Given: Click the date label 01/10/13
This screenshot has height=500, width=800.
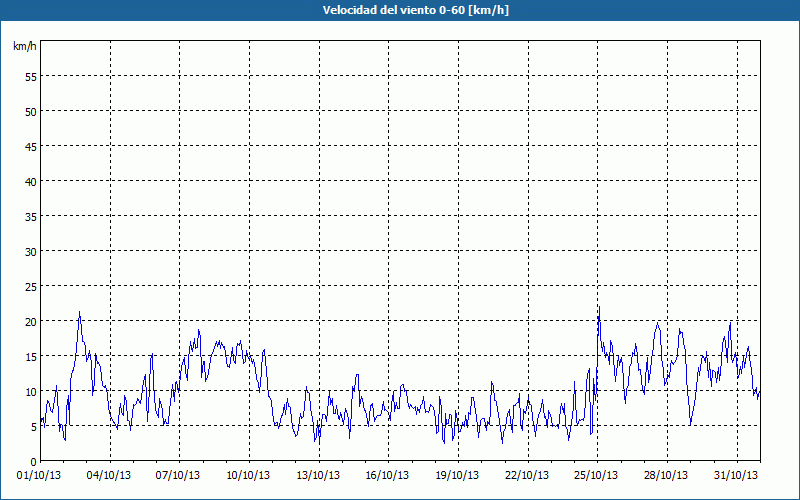Looking at the screenshot, I should tap(39, 476).
